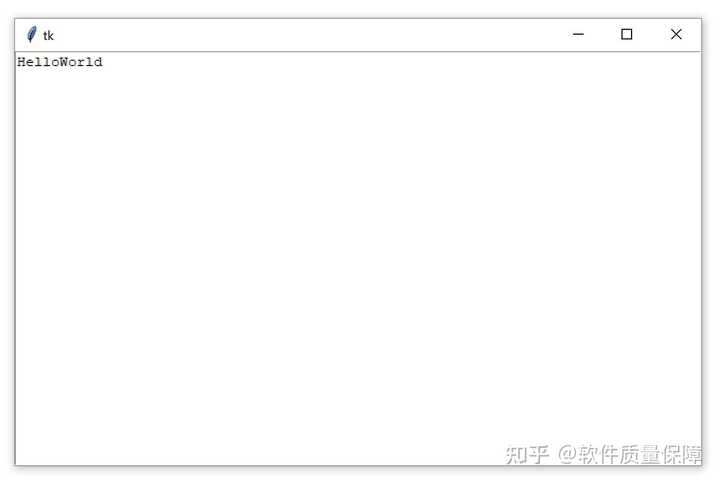
Task: Click the letter H in HelloWorld
Action: [x=22, y=62]
